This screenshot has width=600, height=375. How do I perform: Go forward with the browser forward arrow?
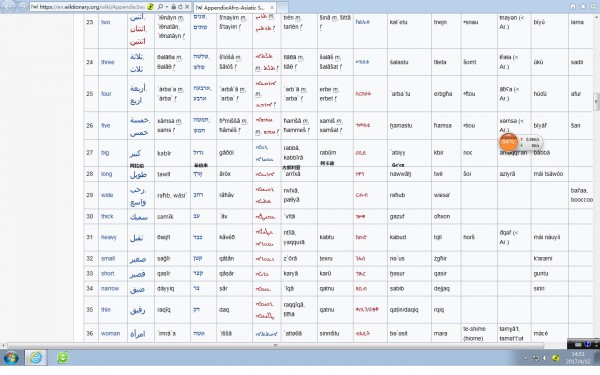23,7
